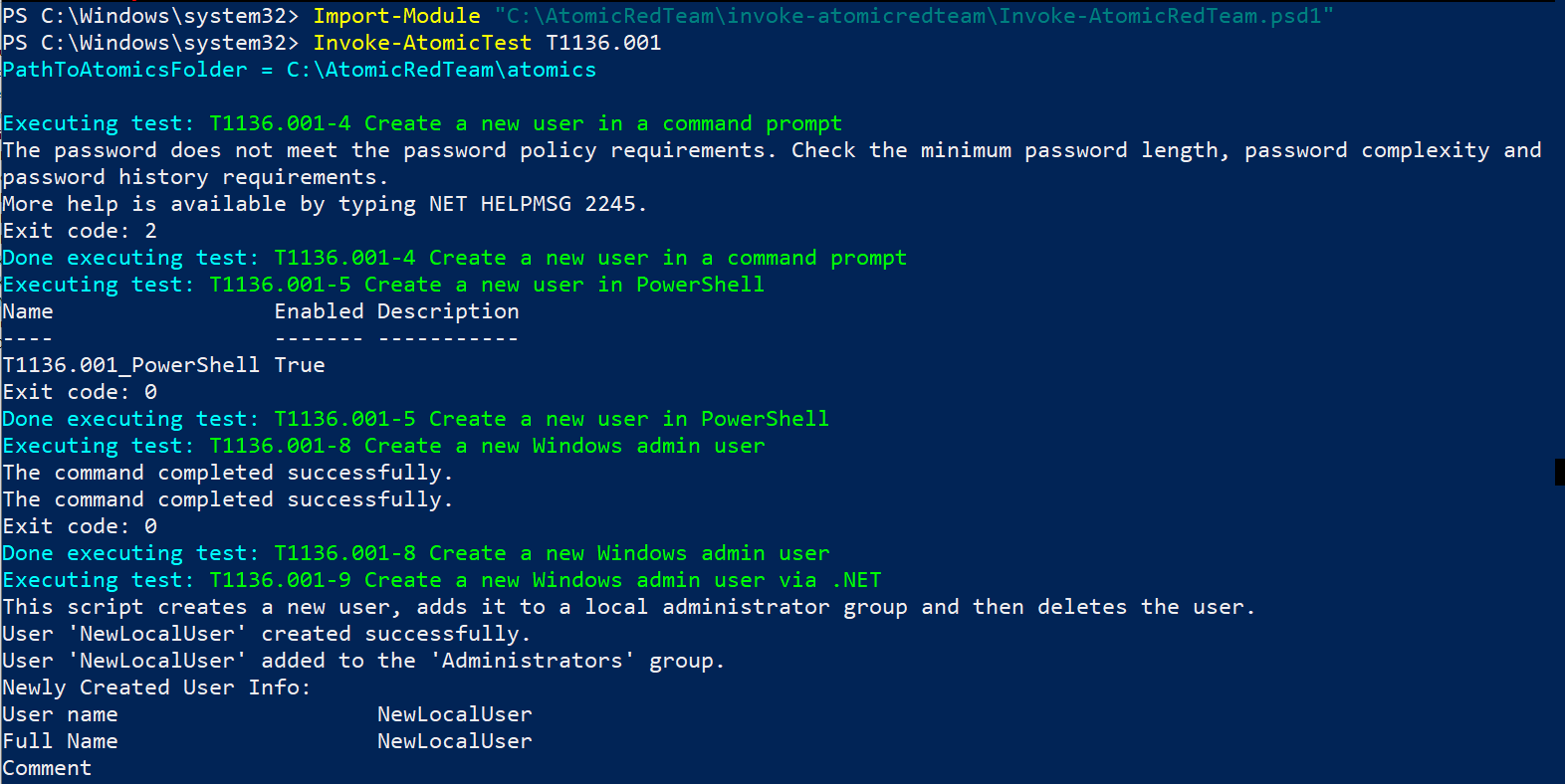Click "Executing test: T1136.001-9" via .NET line
The height and width of the screenshot is (784, 1566).
tap(441, 580)
